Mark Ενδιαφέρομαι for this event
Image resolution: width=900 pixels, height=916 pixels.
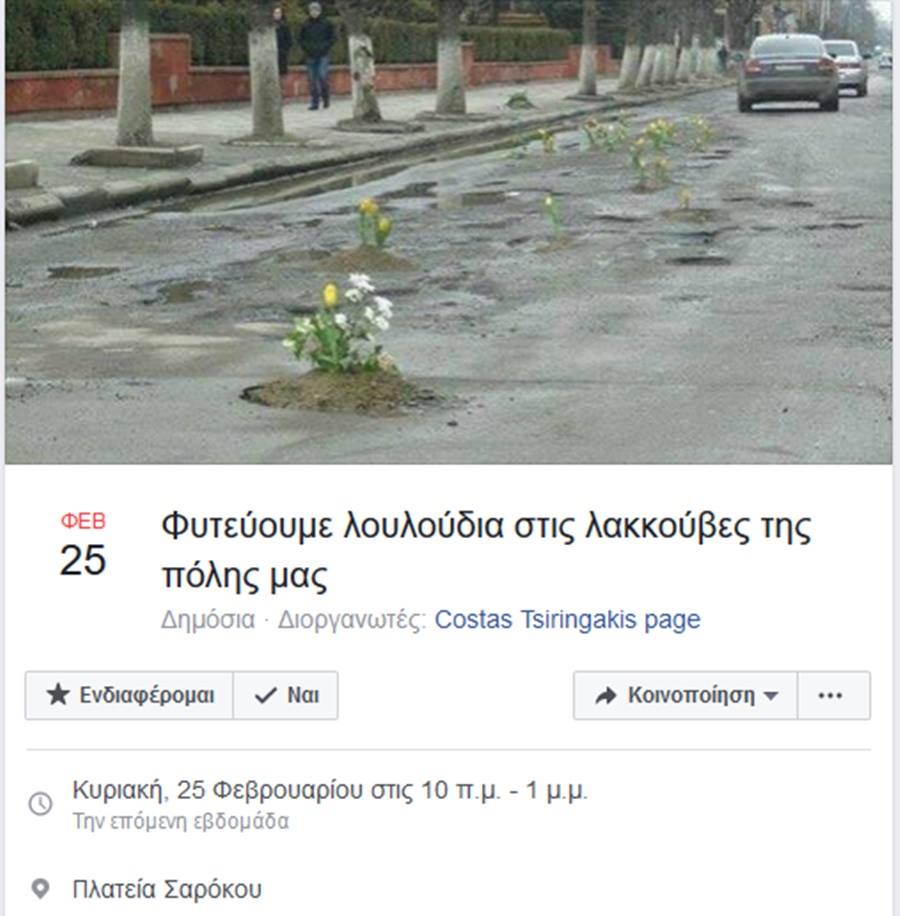(x=129, y=695)
